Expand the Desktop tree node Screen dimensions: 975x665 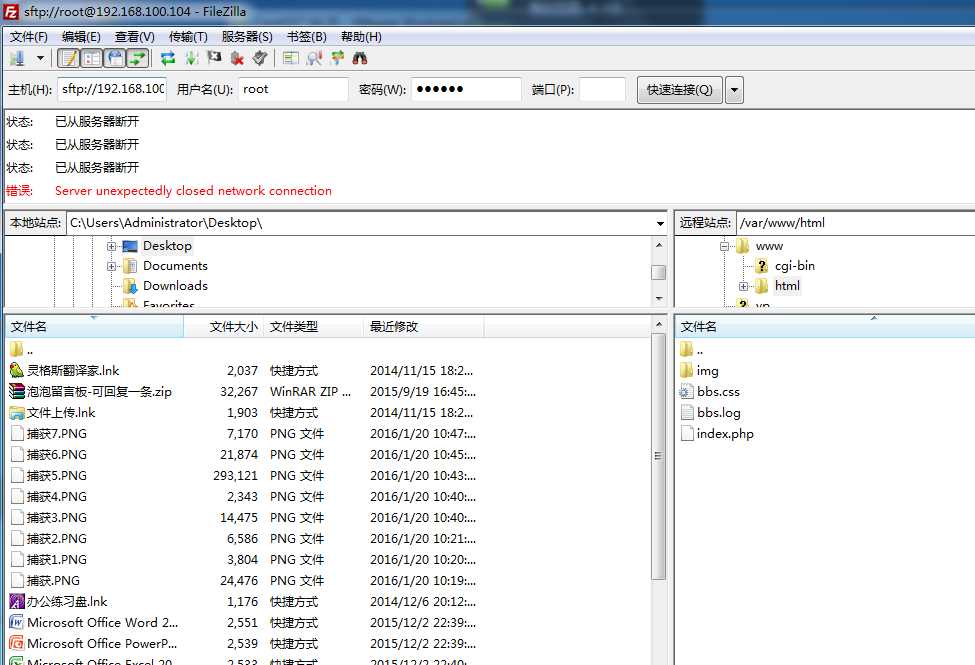click(111, 246)
